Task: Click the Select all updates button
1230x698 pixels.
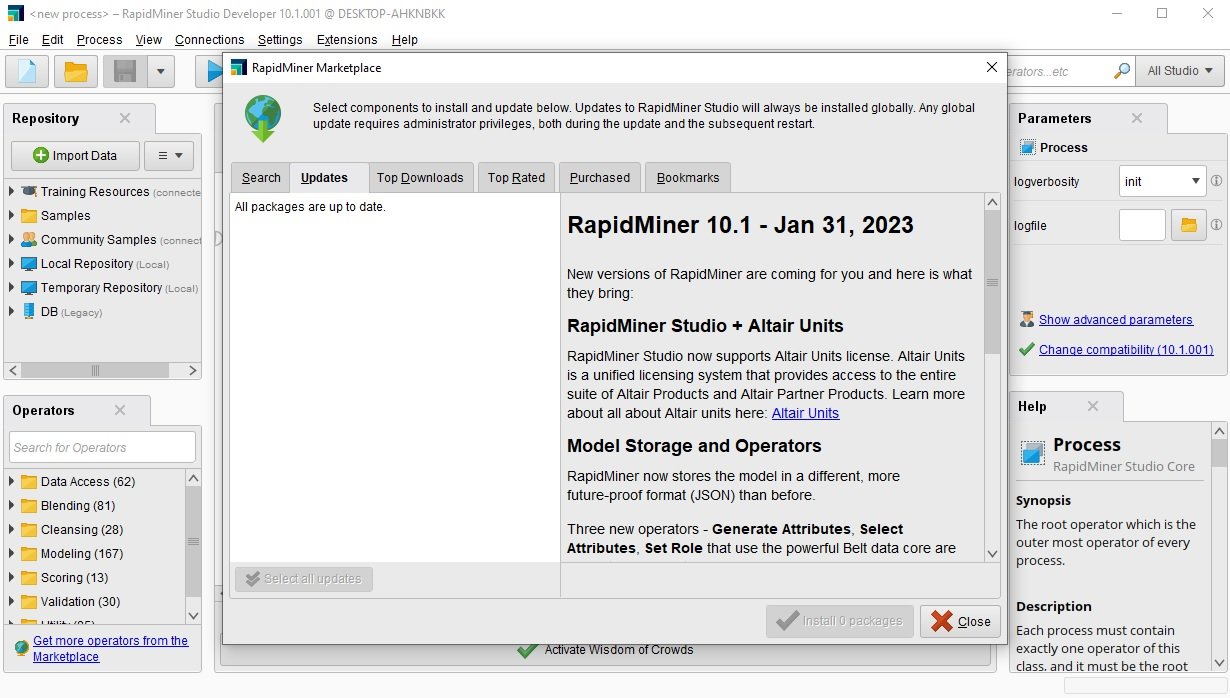Action: tap(304, 579)
